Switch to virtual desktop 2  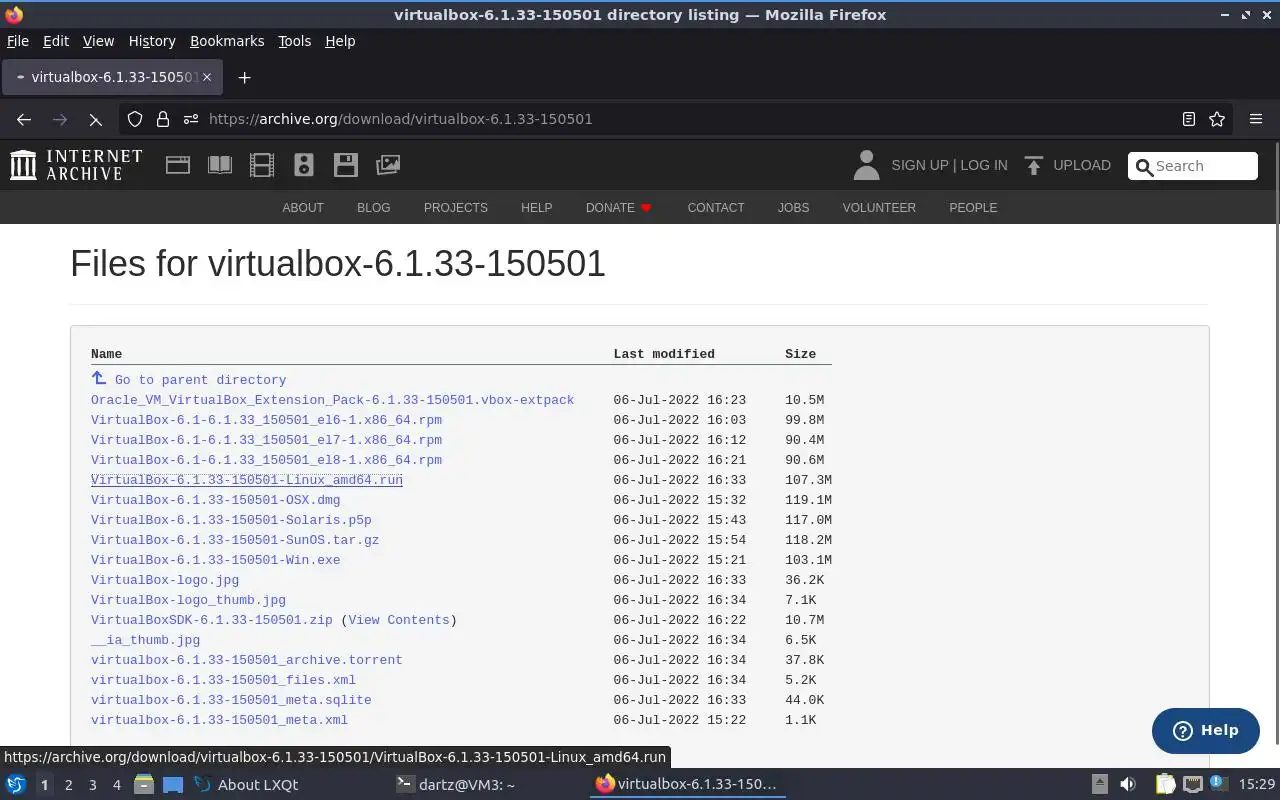(x=68, y=785)
